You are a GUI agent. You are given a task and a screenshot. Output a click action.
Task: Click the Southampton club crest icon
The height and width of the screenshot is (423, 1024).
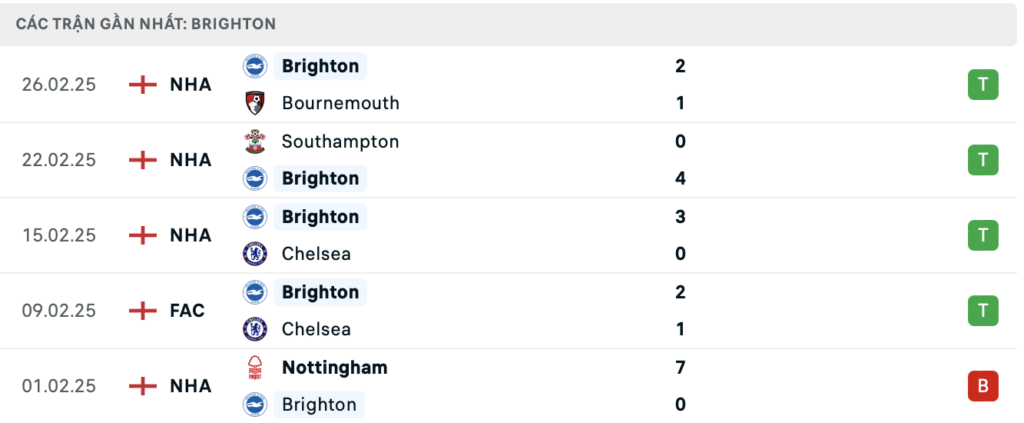pyautogui.click(x=255, y=142)
